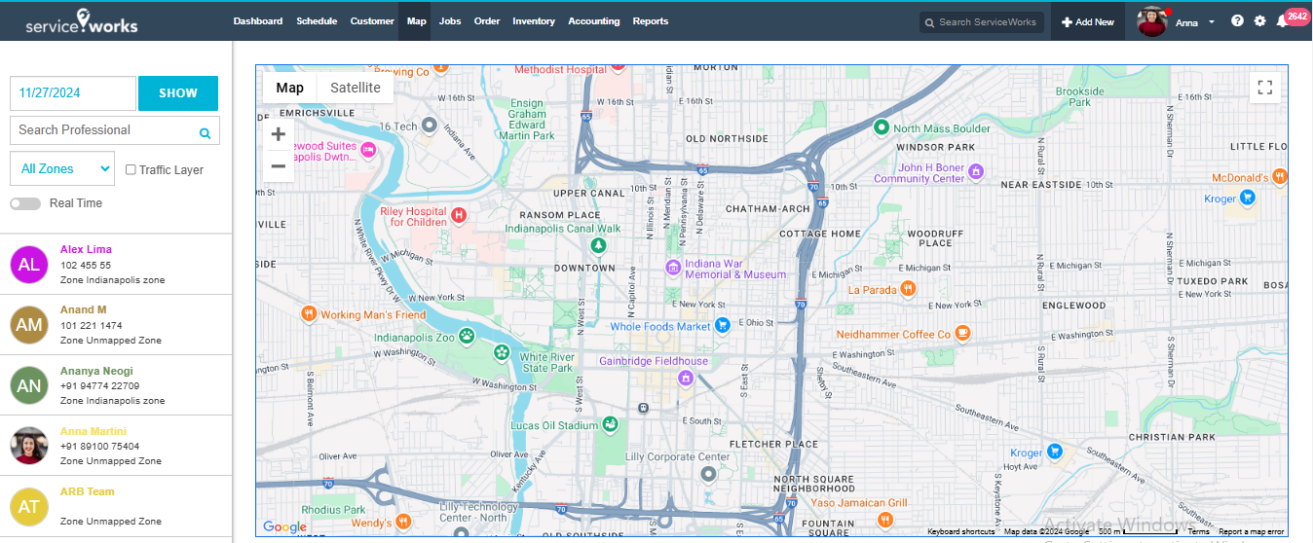Toggle the Real Time switch
The image size is (1313, 543).
click(26, 203)
